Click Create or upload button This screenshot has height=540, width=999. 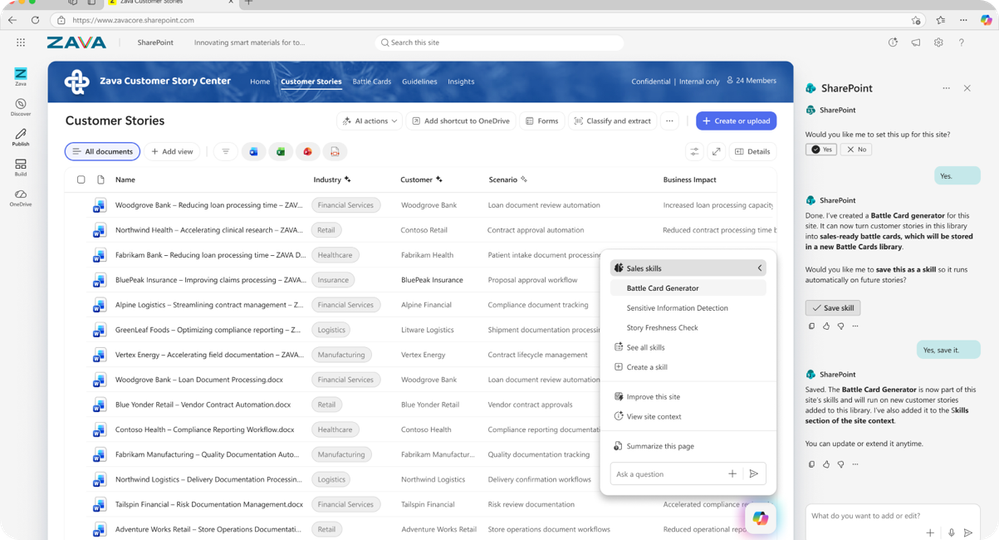pos(736,121)
